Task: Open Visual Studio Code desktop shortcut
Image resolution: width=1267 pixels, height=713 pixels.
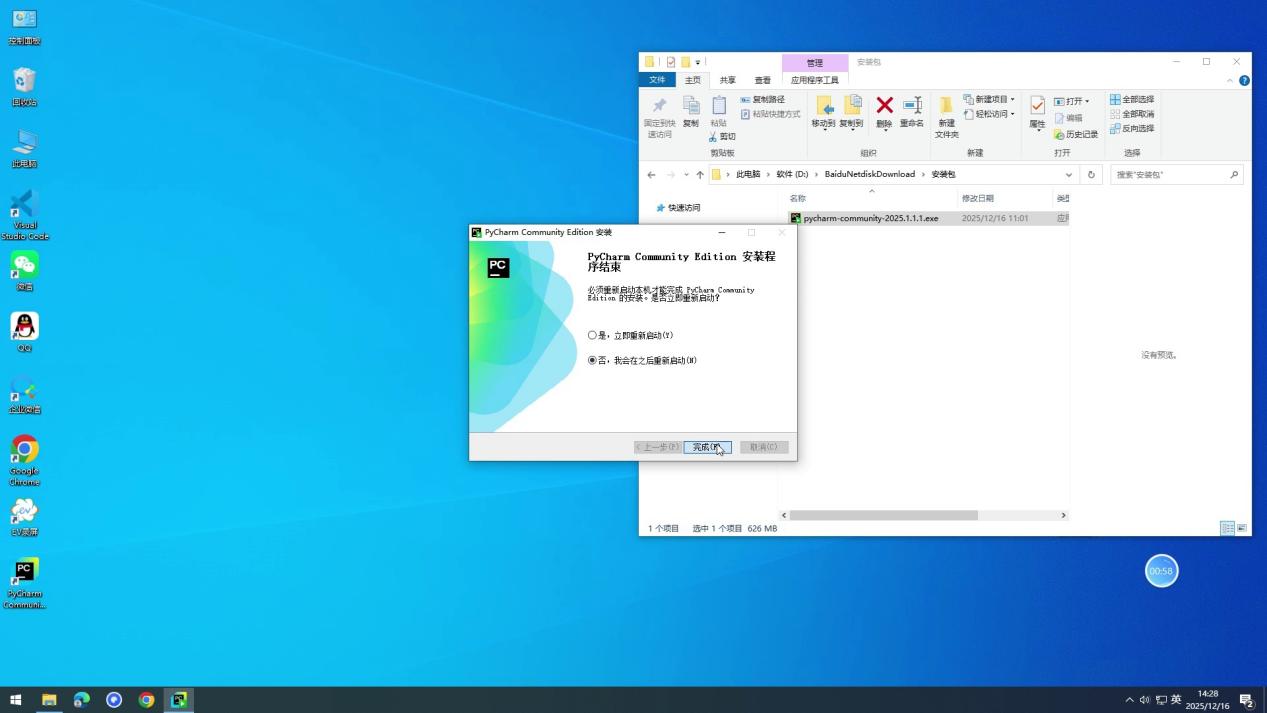Action: tap(24, 211)
